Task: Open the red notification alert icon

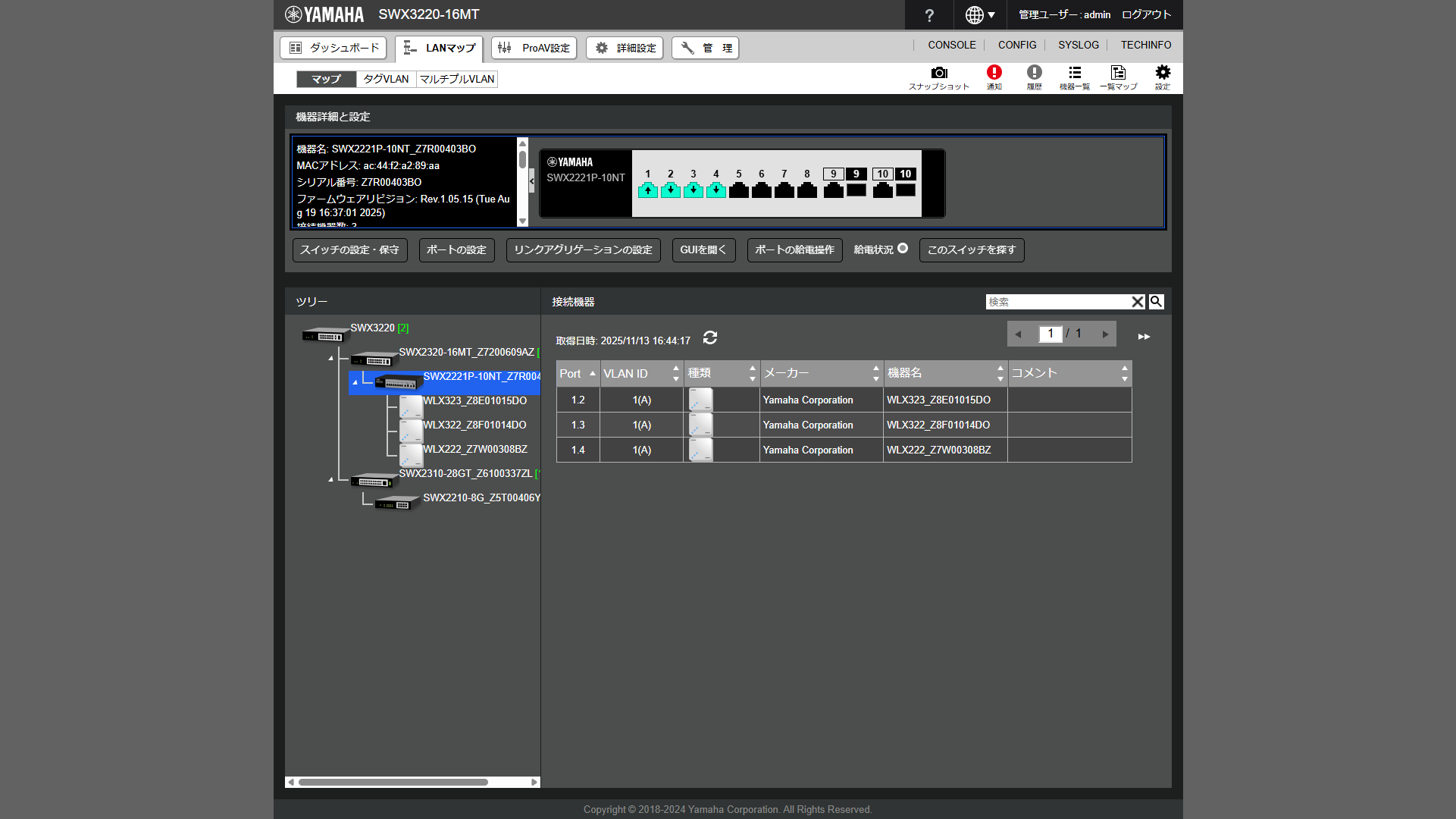Action: point(994,73)
